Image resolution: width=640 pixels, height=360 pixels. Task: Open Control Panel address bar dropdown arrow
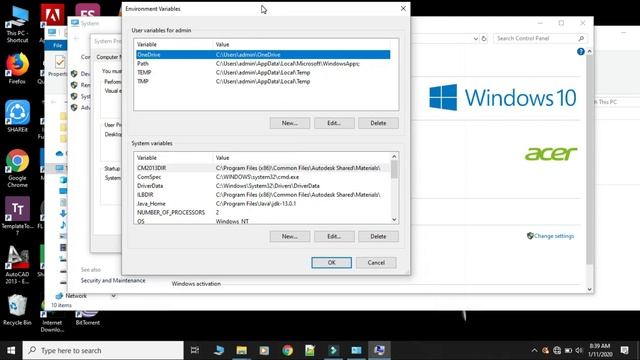(476, 38)
